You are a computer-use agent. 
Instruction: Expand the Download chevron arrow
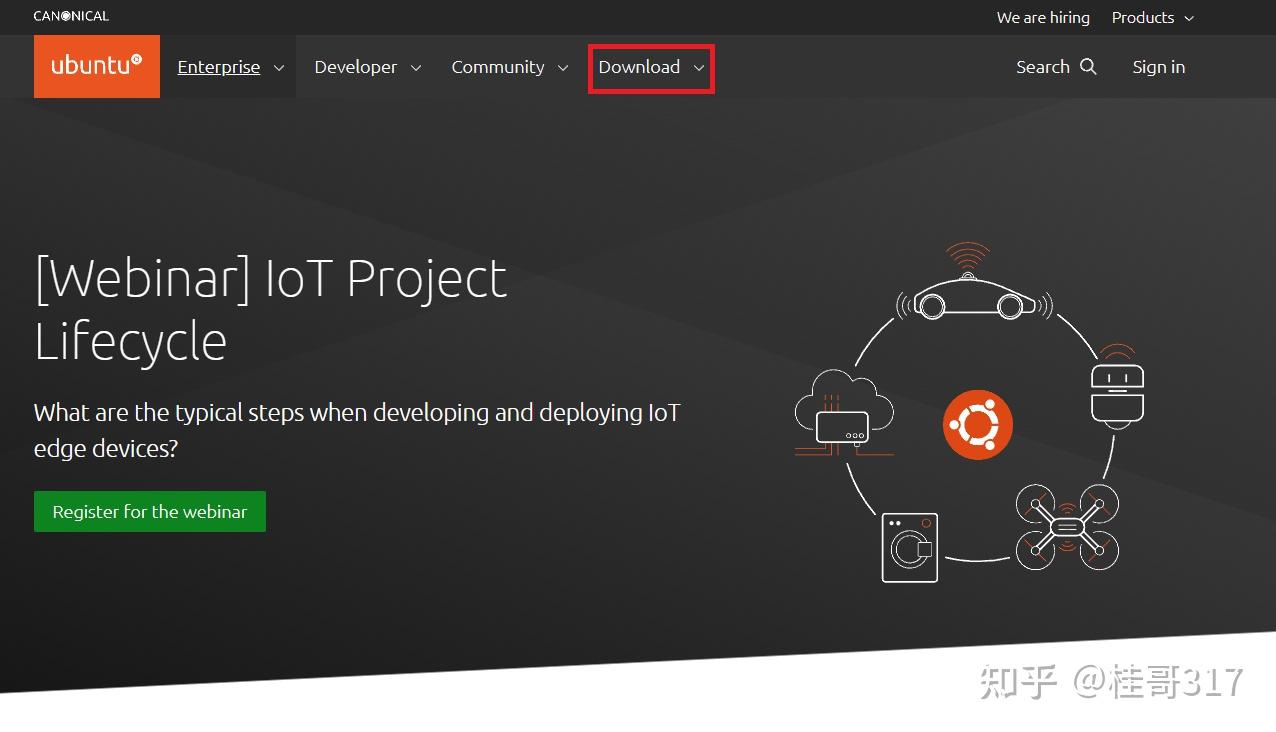pyautogui.click(x=699, y=68)
